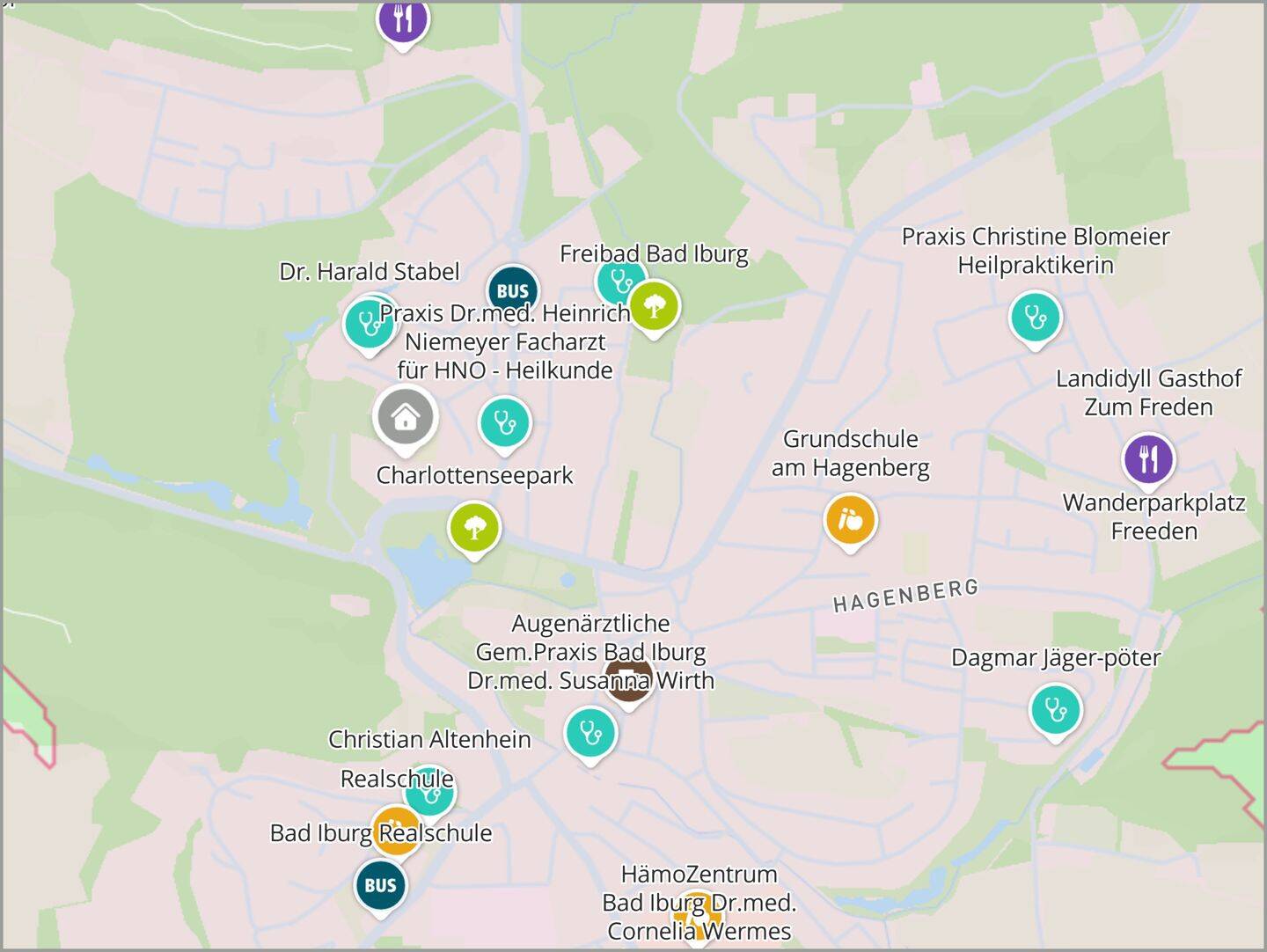Click the HämoZentrum Bad Iburg text label

(699, 903)
